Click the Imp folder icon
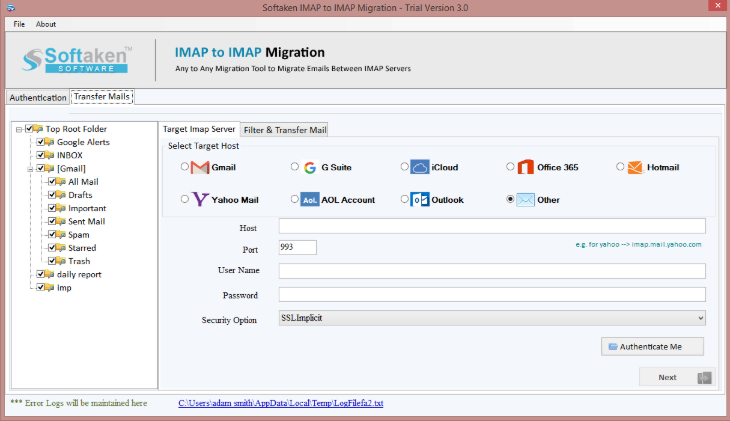Viewport: 730px width, 421px height. [49, 287]
